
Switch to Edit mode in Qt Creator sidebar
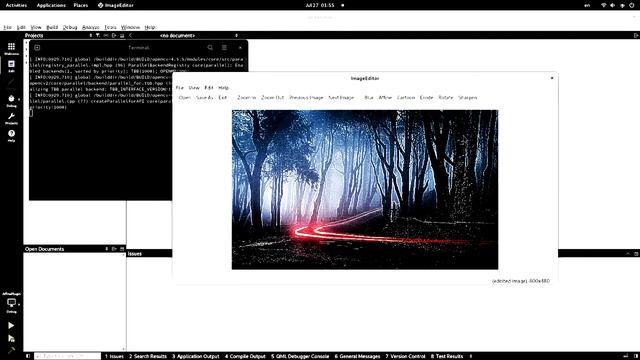pos(11,66)
